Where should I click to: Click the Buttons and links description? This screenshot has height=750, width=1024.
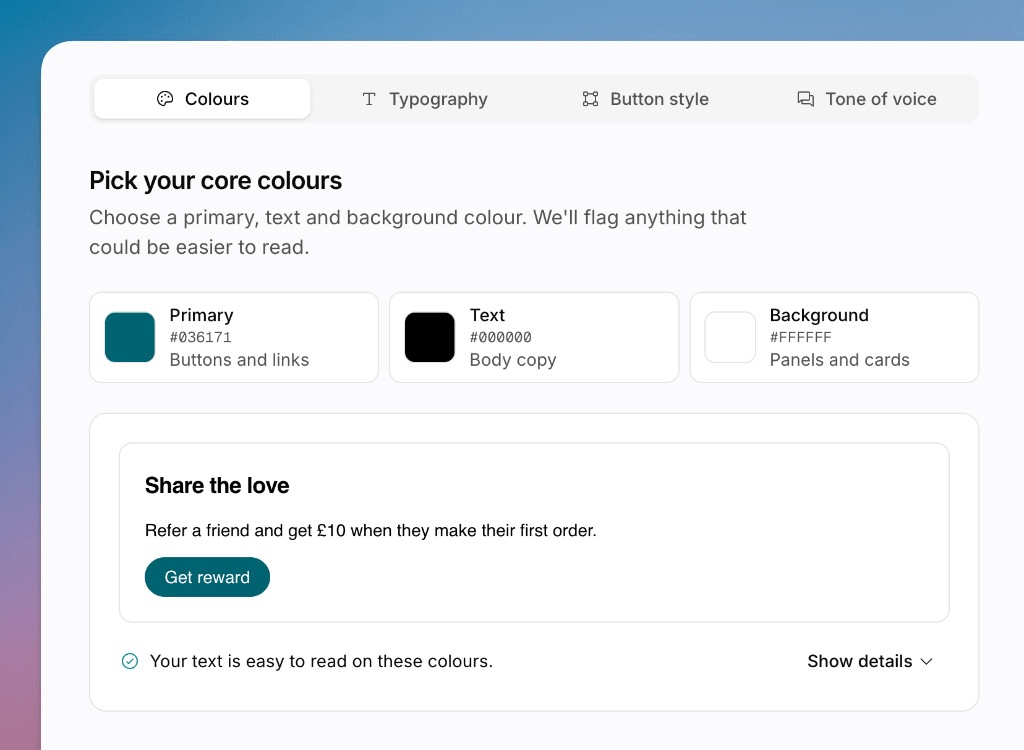pos(239,360)
